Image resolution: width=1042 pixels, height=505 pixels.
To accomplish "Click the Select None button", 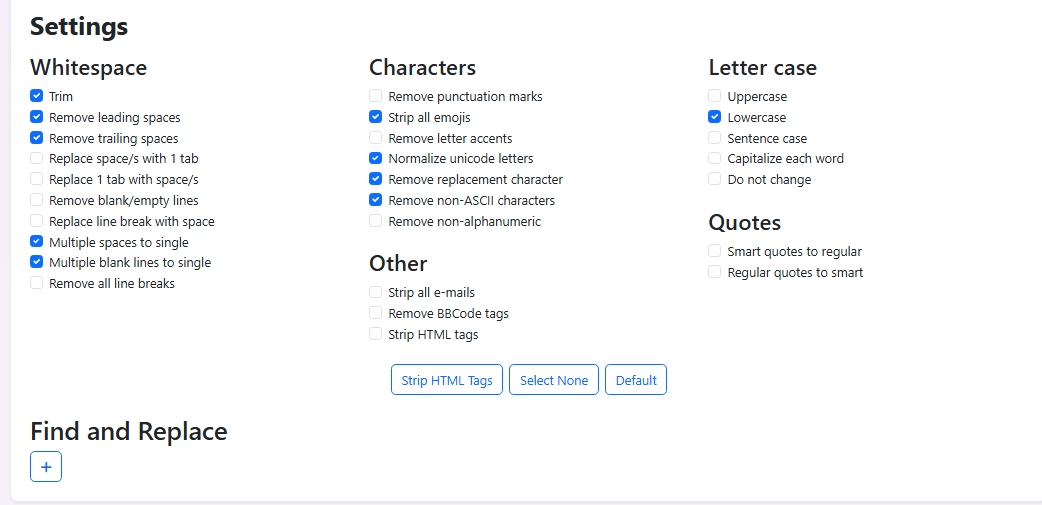I will tap(554, 380).
